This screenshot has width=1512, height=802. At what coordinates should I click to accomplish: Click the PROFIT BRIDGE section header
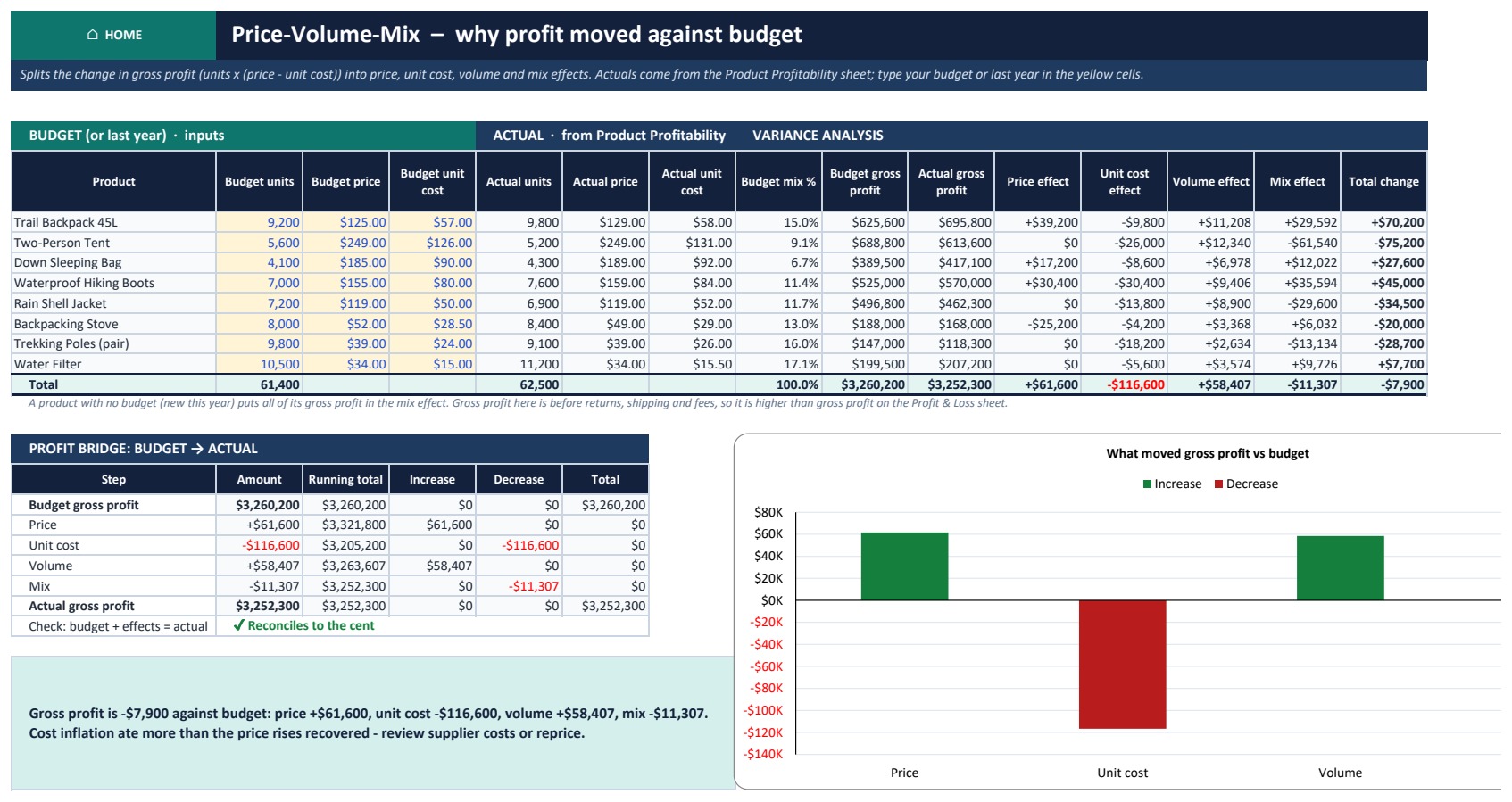tap(329, 449)
